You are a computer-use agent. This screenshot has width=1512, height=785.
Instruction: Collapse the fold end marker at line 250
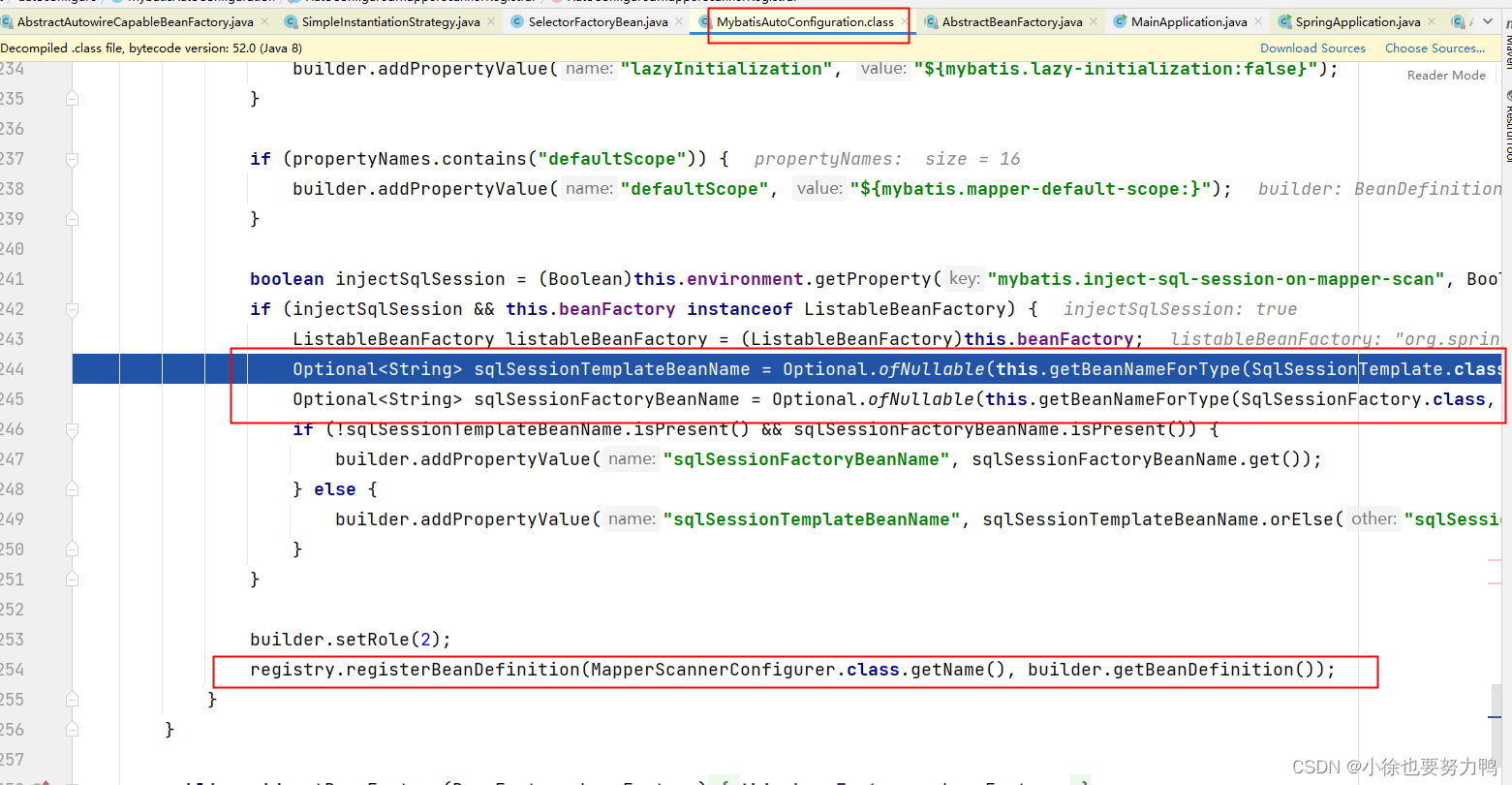click(x=73, y=549)
